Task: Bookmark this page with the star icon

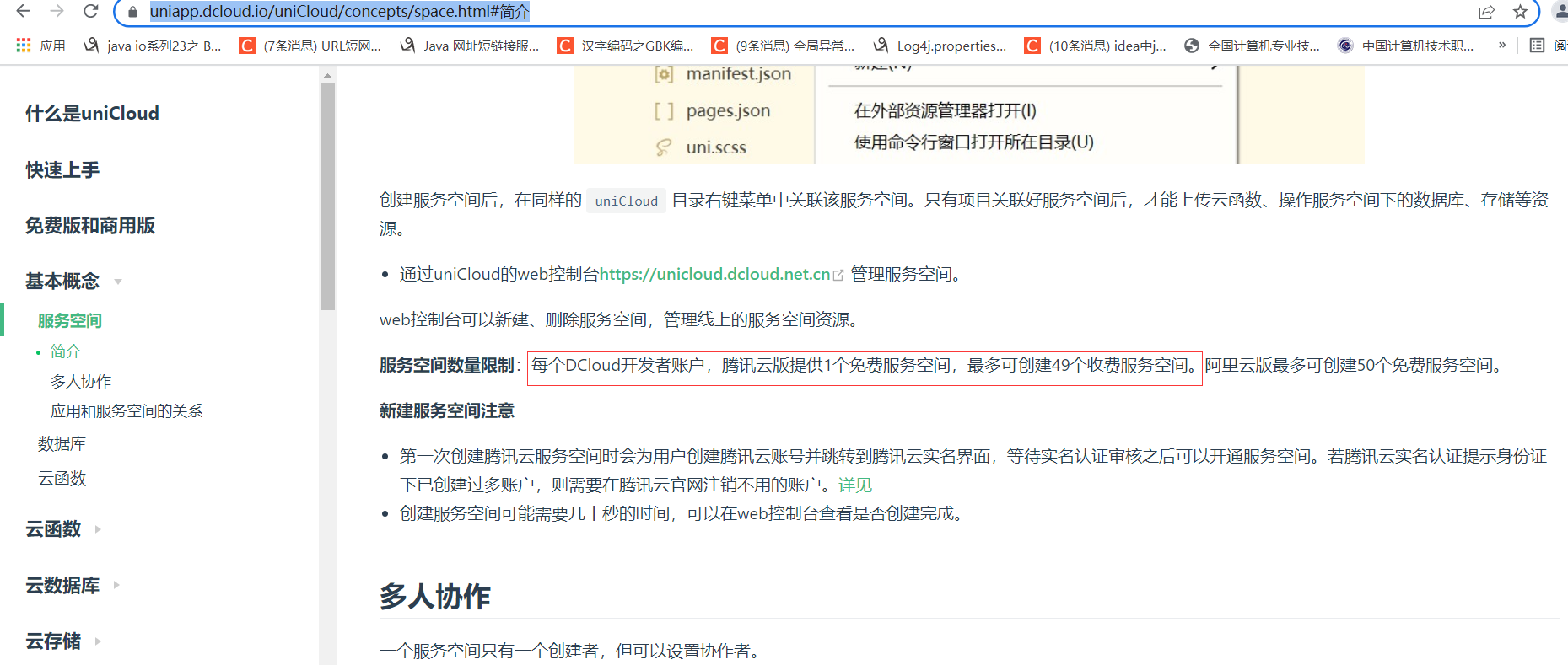Action: pyautogui.click(x=1520, y=12)
